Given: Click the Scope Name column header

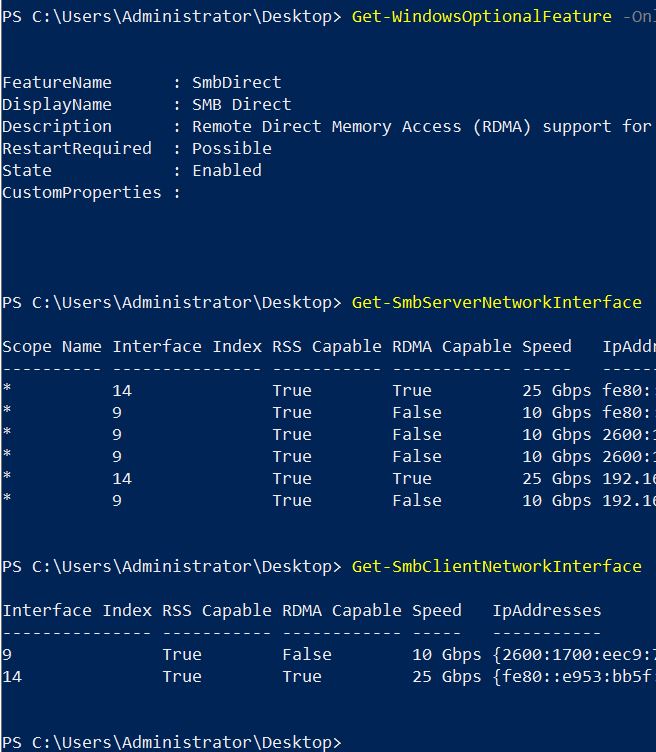Looking at the screenshot, I should click(x=52, y=347).
